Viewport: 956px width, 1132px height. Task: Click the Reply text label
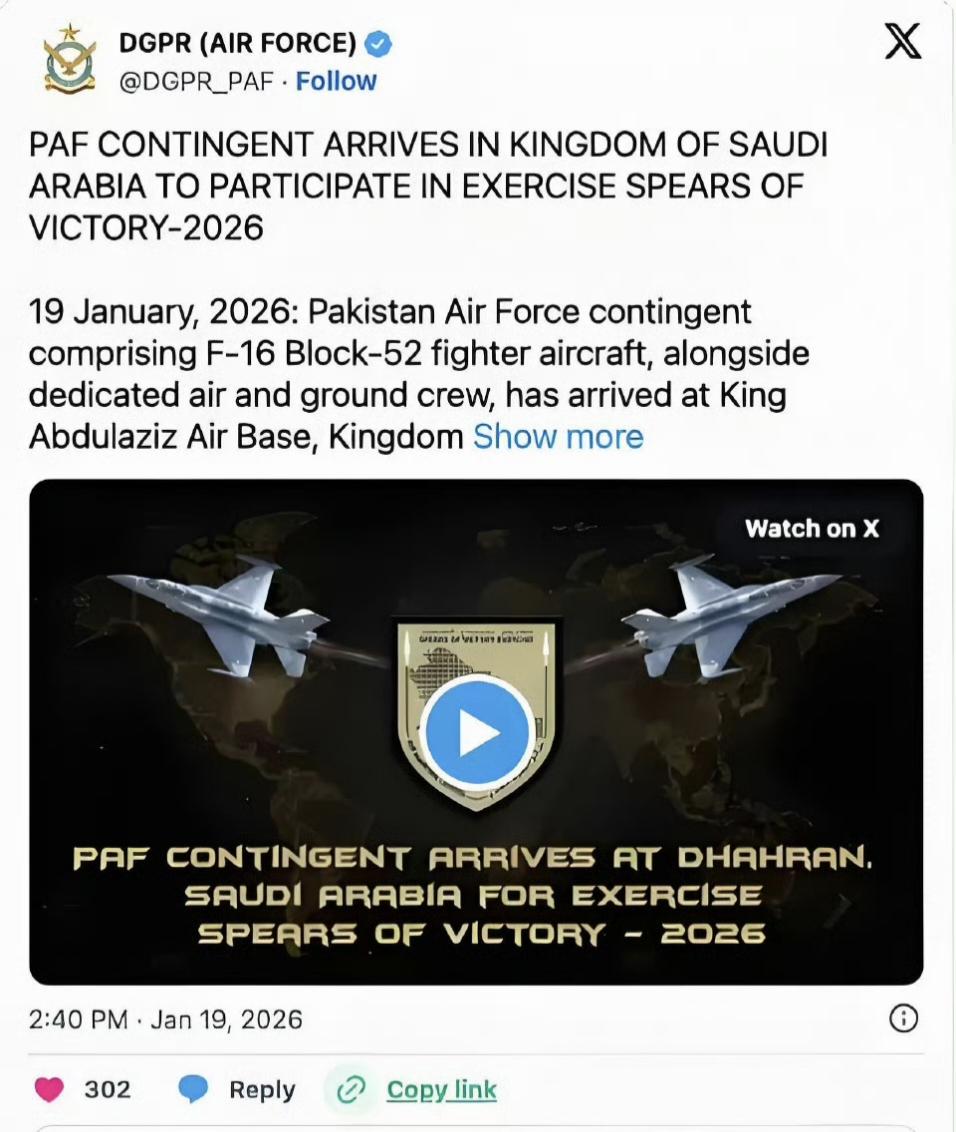[x=262, y=1089]
